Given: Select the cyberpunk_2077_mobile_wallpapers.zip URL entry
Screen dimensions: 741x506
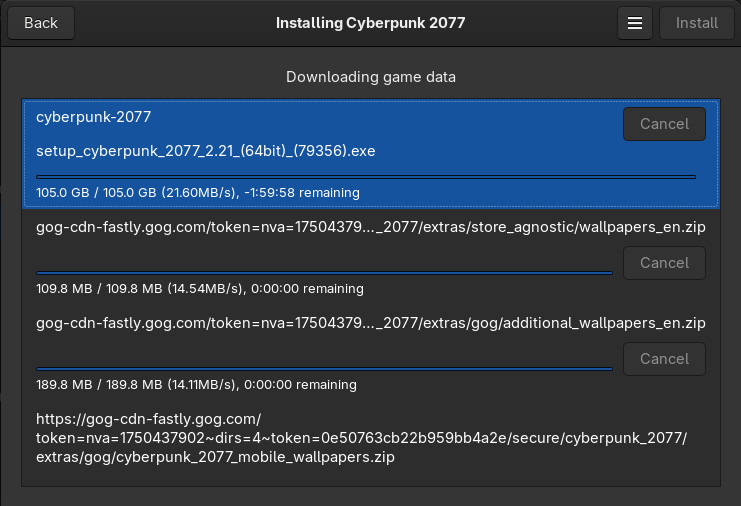Looking at the screenshot, I should tap(362, 438).
